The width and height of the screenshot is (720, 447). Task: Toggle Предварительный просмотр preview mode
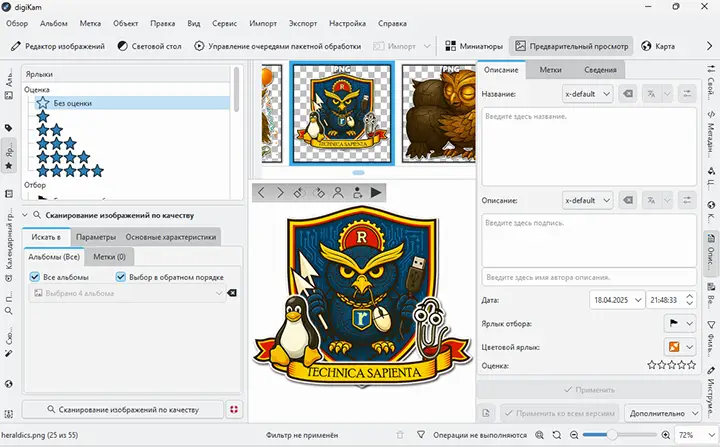571,46
